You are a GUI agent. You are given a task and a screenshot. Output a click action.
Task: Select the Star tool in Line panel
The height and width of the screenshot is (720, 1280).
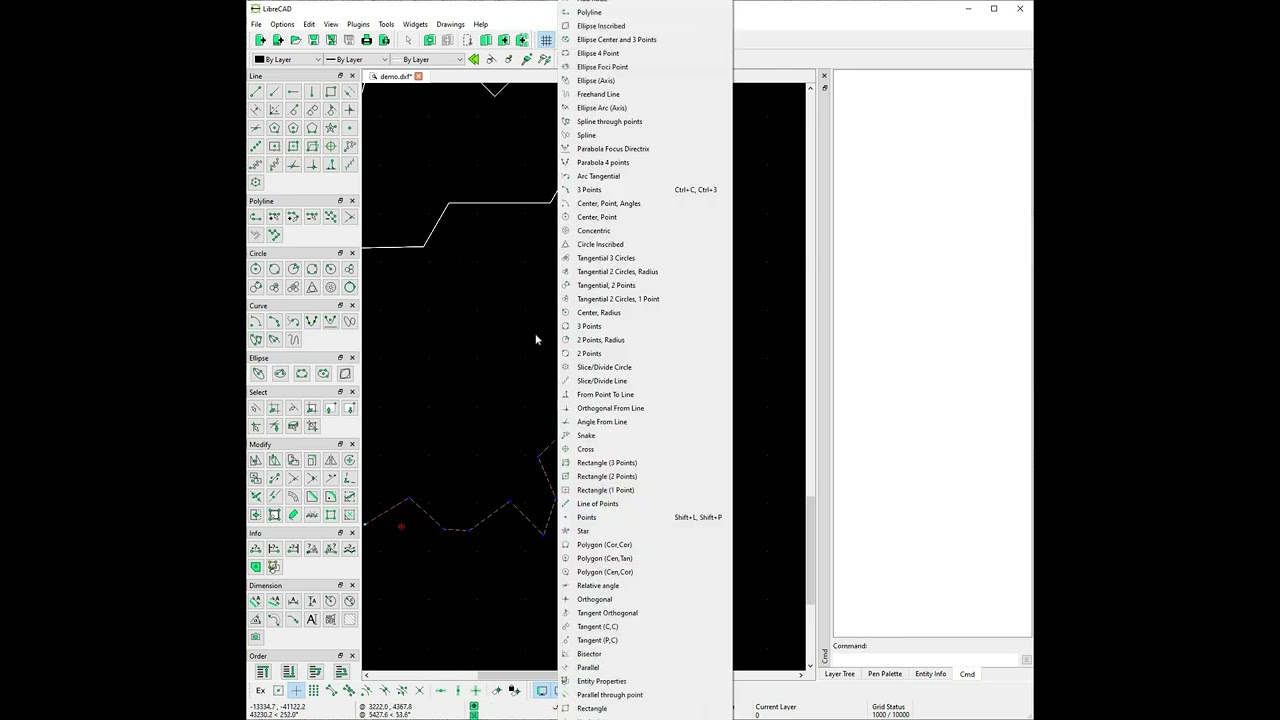[x=331, y=128]
